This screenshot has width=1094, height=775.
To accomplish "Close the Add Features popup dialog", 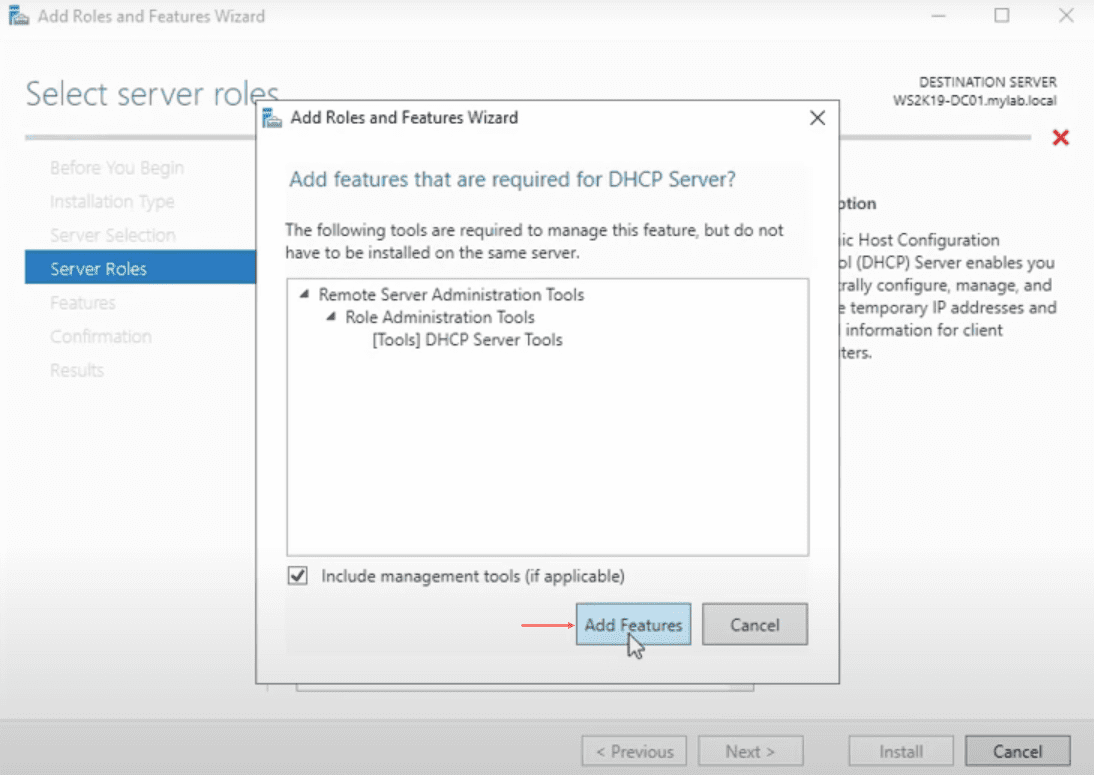I will [x=817, y=117].
